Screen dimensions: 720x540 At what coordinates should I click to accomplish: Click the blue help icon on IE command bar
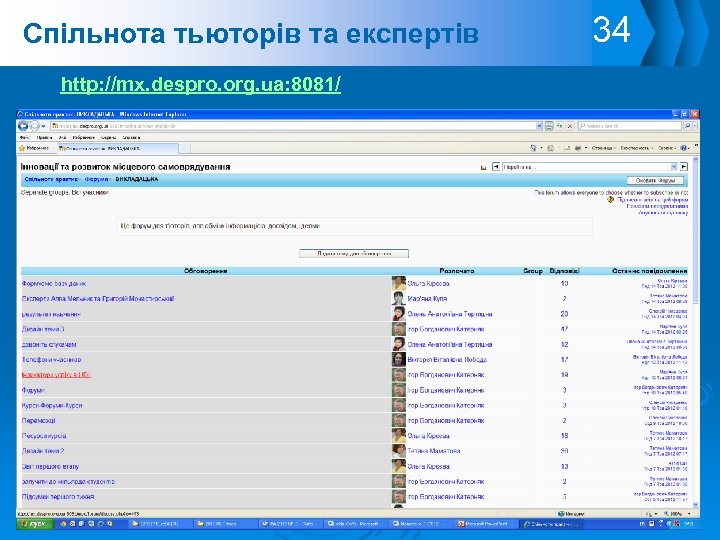(x=684, y=148)
